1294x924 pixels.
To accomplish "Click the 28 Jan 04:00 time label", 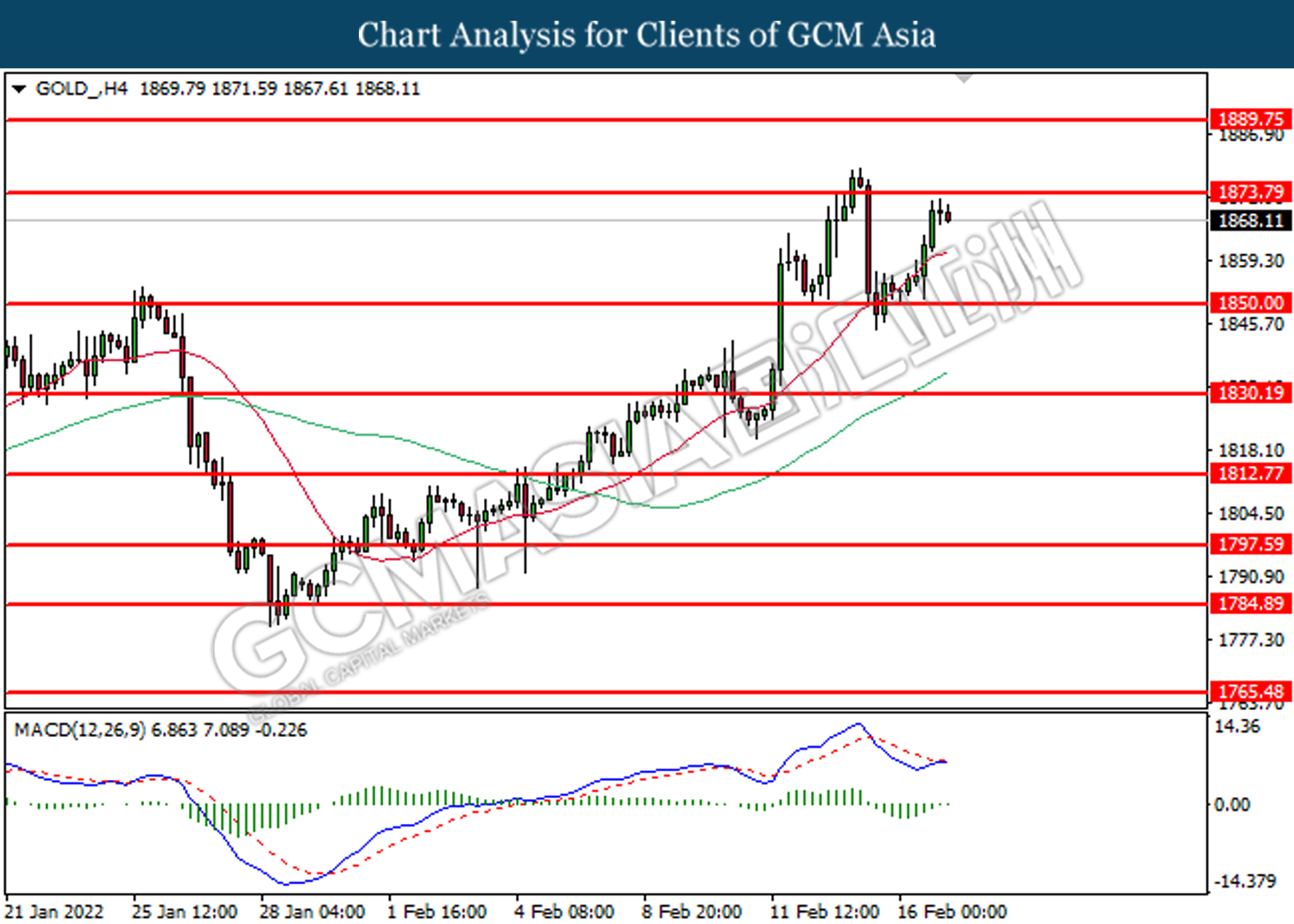I will pyautogui.click(x=312, y=912).
